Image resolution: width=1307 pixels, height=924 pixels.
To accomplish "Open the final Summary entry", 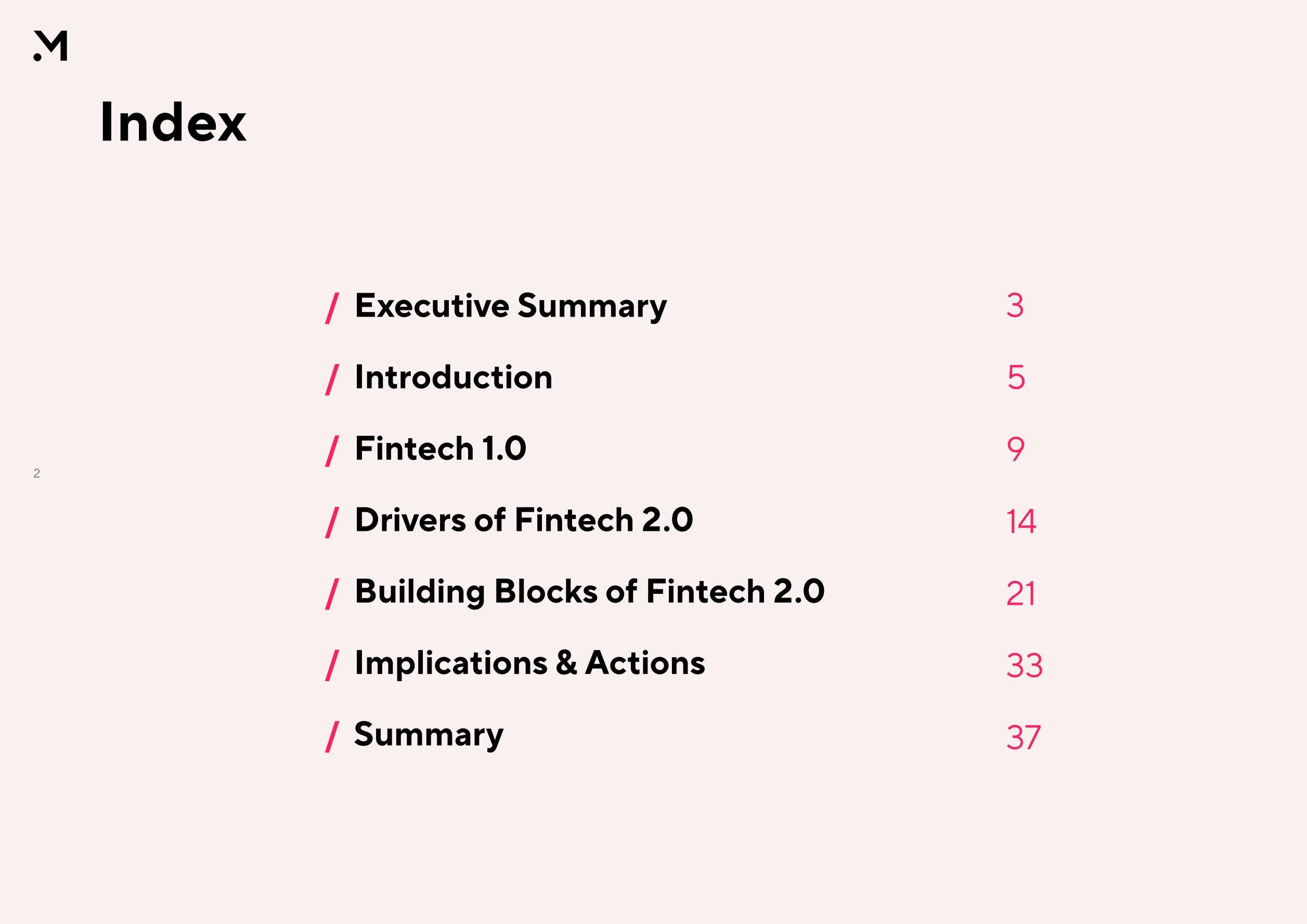I will 429,735.
